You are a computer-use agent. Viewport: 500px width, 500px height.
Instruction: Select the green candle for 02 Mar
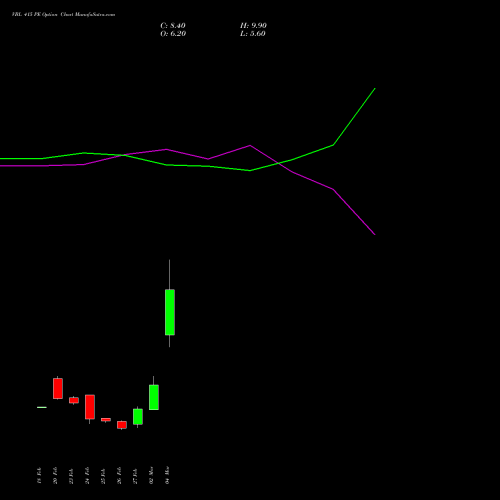(154, 397)
